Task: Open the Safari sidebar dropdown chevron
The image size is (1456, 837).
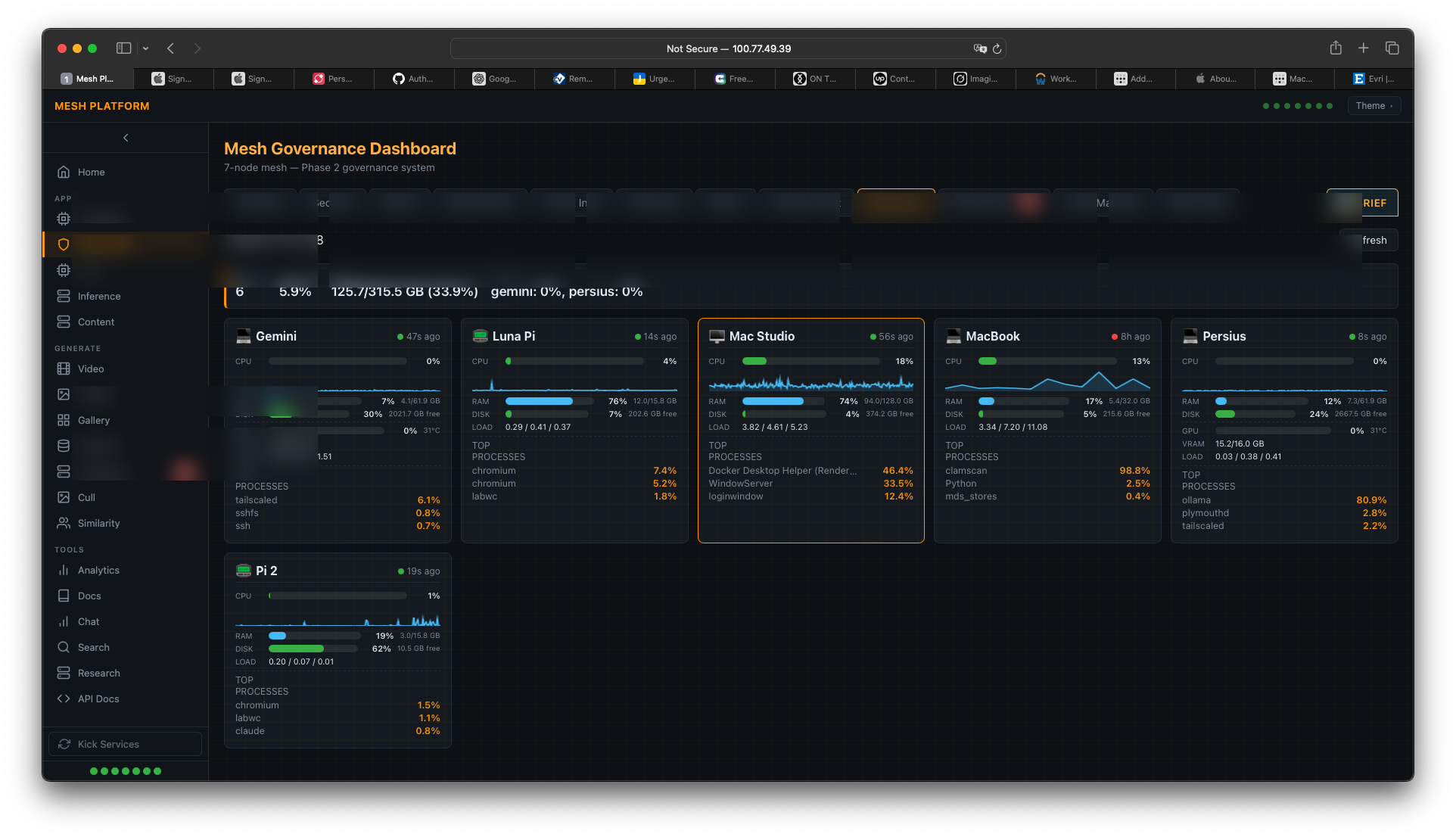Action: (145, 48)
